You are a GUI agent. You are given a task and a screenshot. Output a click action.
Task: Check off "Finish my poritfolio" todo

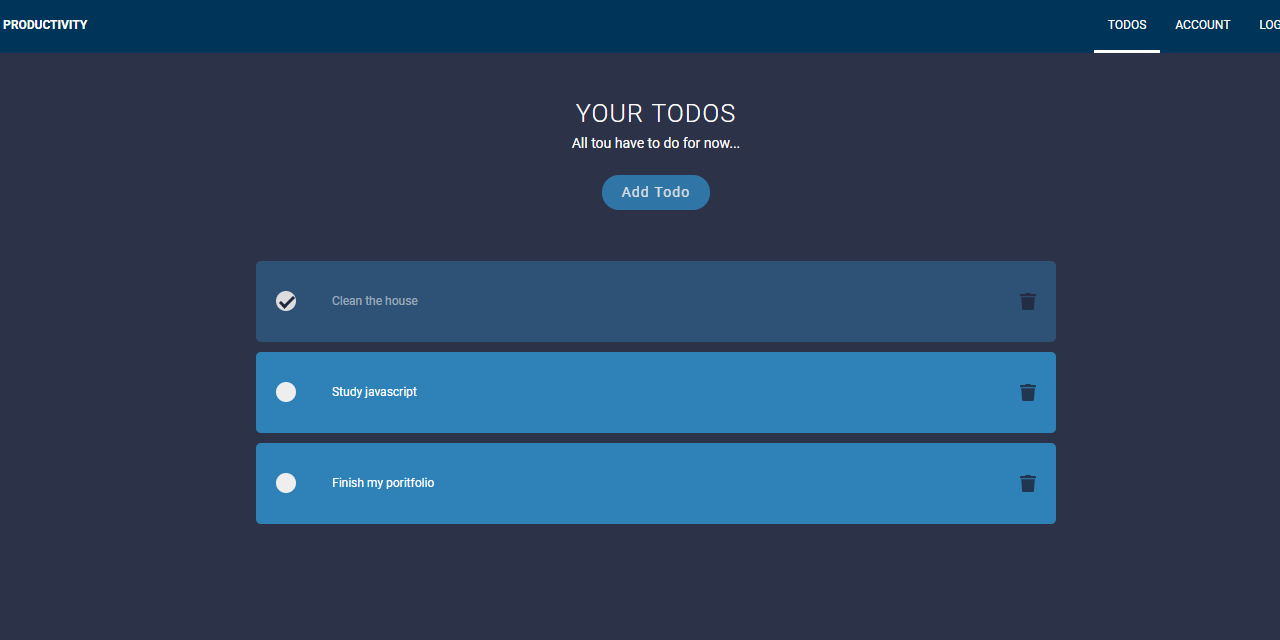click(286, 483)
